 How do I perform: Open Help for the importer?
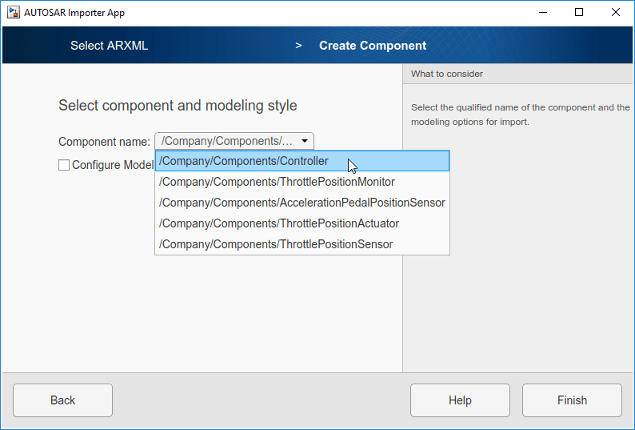[460, 400]
